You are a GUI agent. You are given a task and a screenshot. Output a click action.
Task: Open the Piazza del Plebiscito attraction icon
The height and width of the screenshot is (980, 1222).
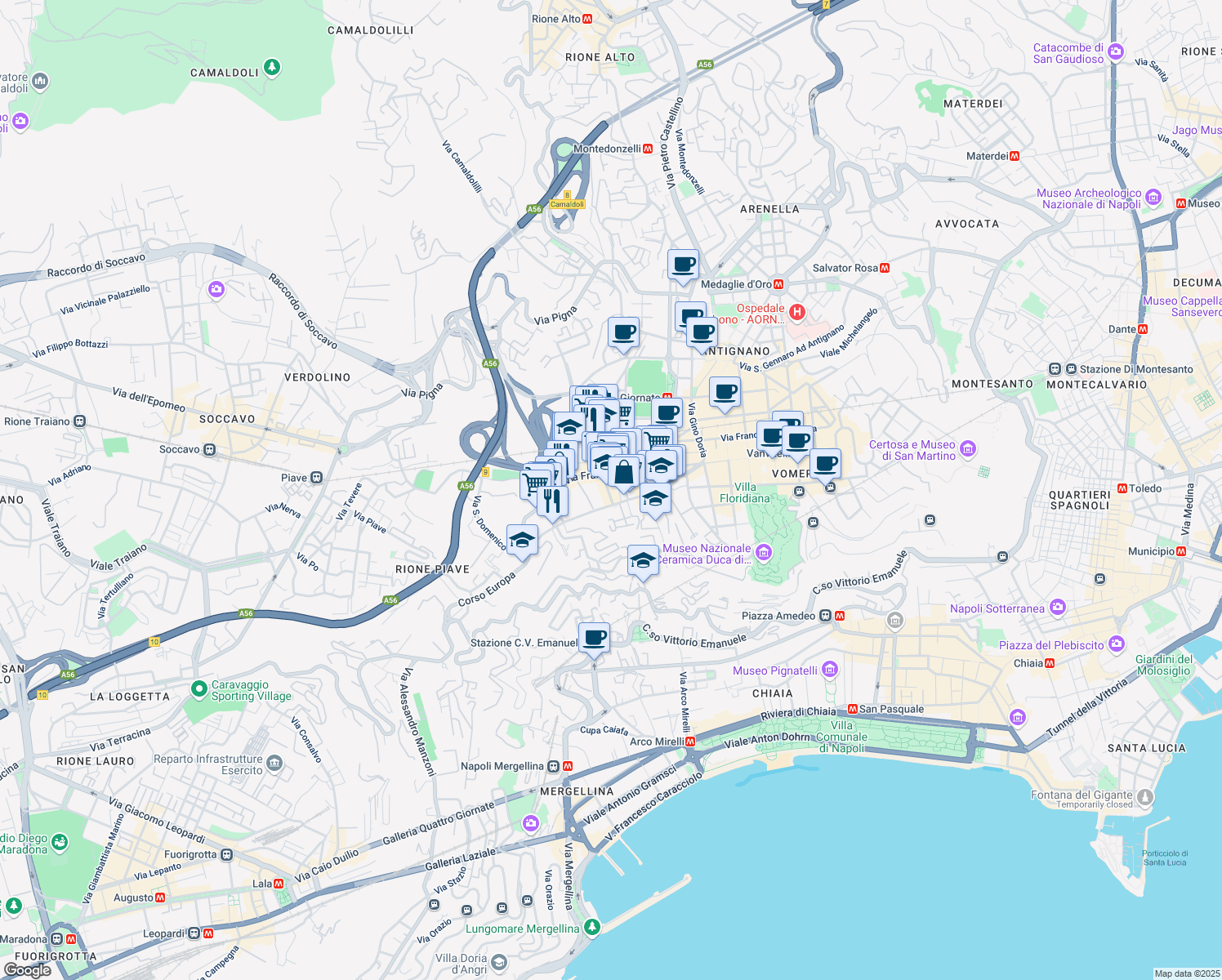(1117, 644)
